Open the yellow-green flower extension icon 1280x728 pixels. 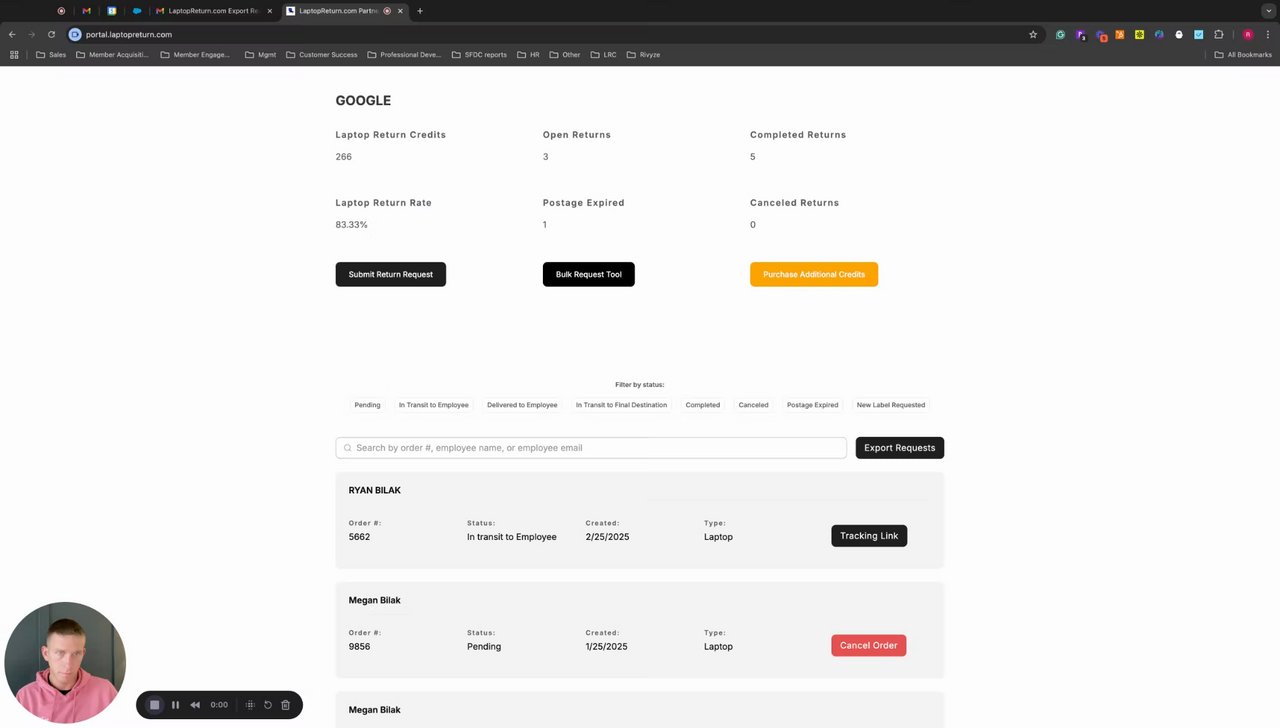[x=1139, y=34]
